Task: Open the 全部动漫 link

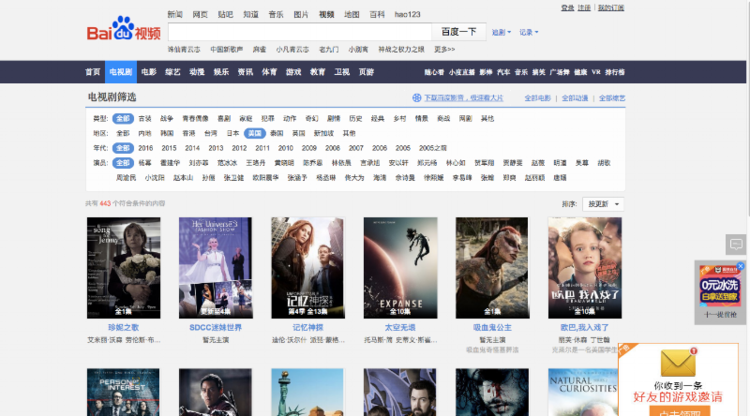Action: 574,98
